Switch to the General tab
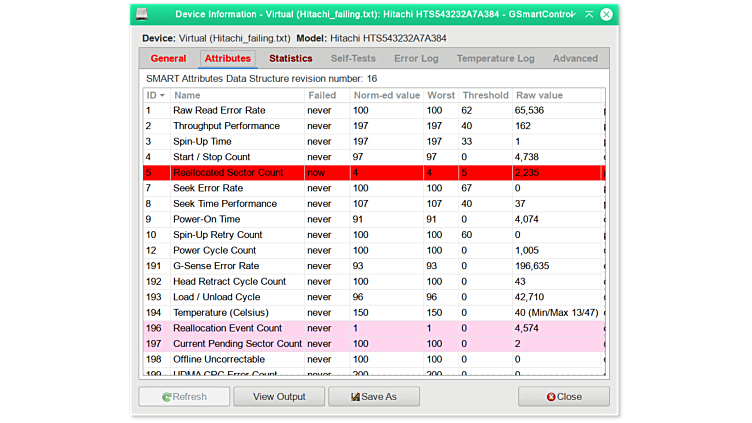 pos(168,59)
